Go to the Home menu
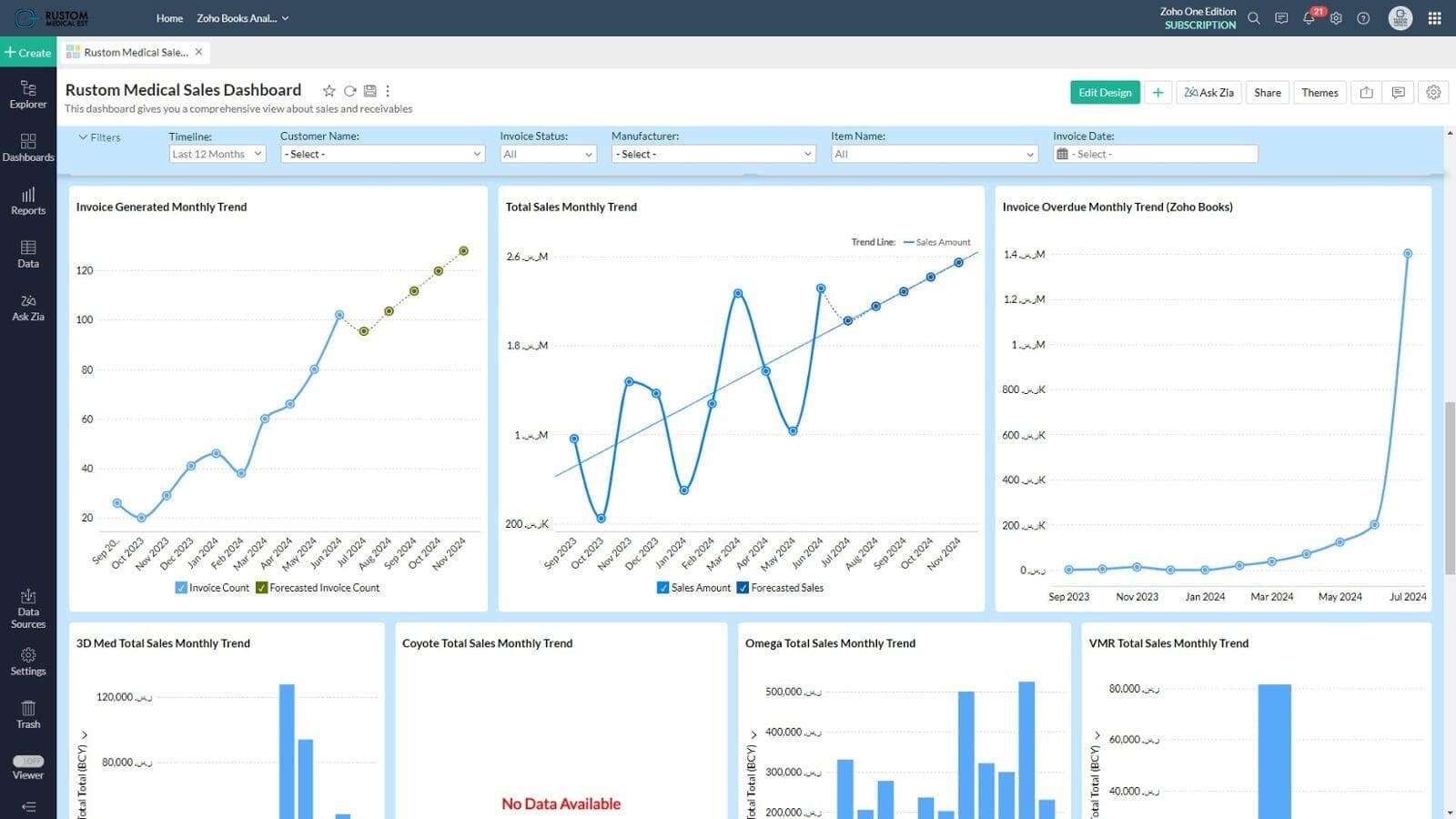This screenshot has width=1456, height=819. point(169,18)
